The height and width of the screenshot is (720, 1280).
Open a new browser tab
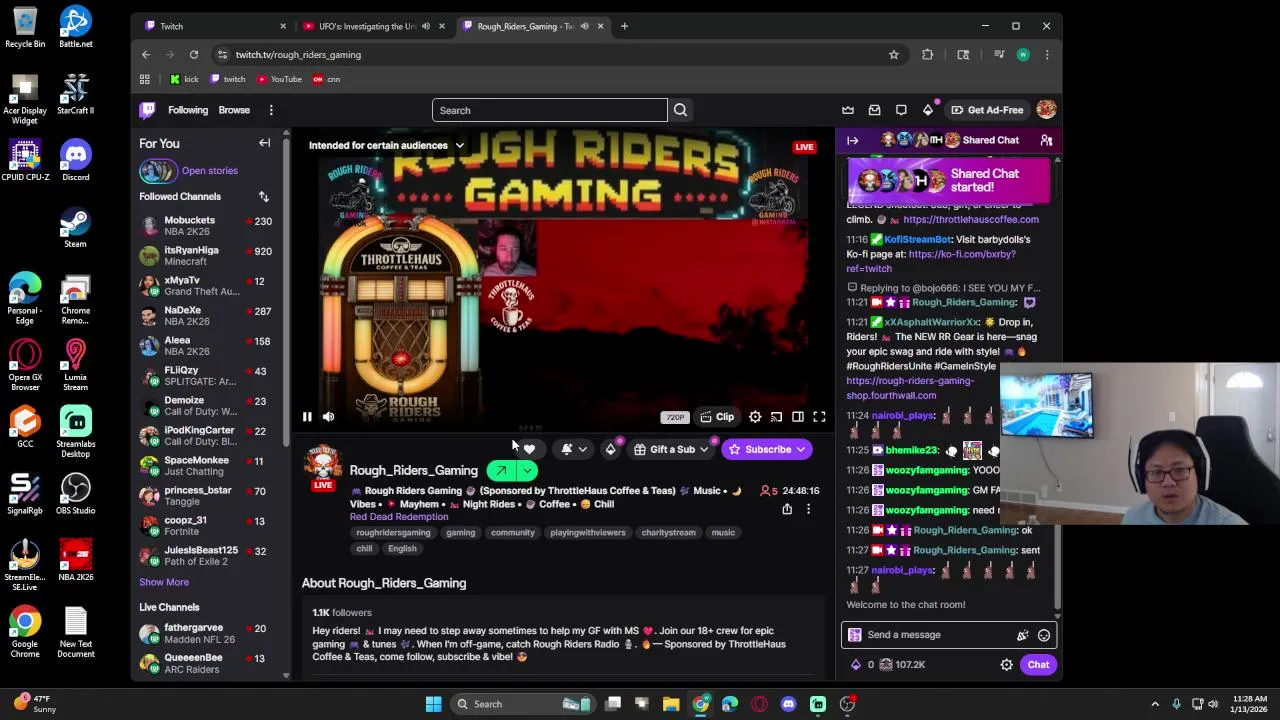coord(624,26)
